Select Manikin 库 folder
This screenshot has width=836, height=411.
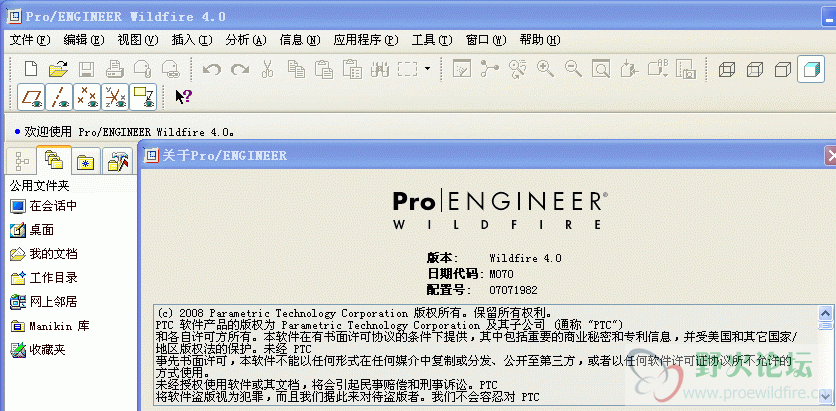click(x=50, y=326)
